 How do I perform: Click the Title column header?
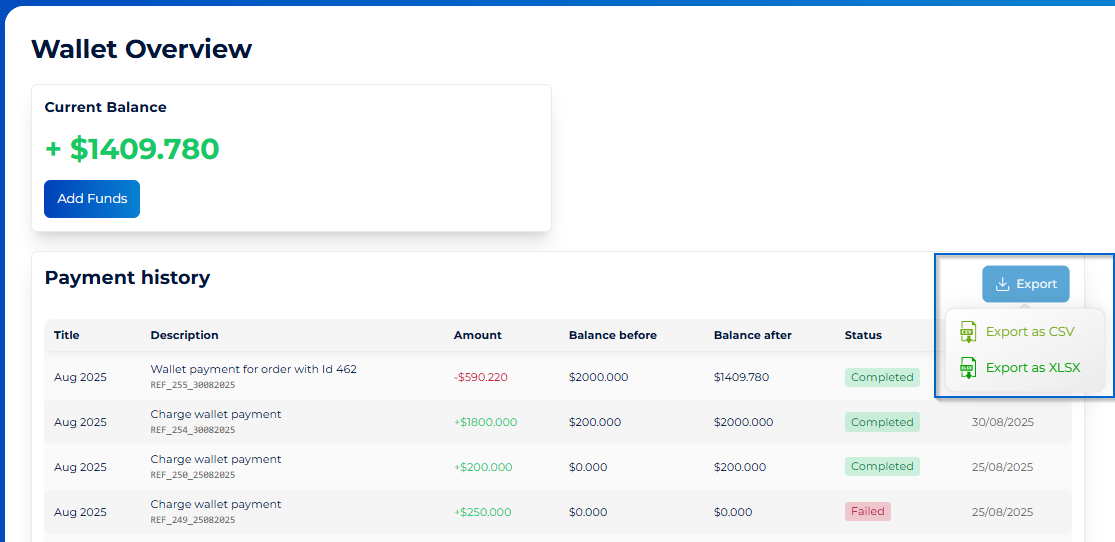(67, 335)
